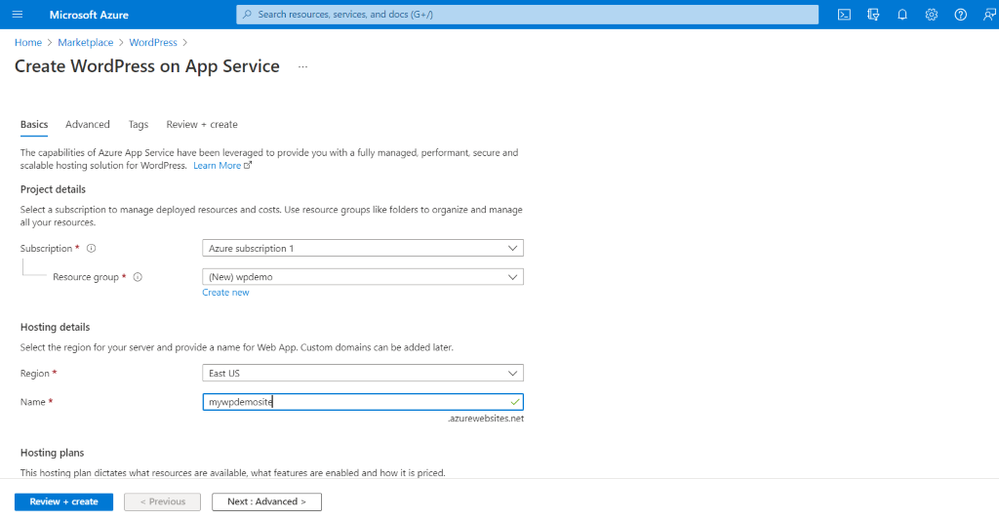Switch to the Advanced tab

[x=87, y=124]
